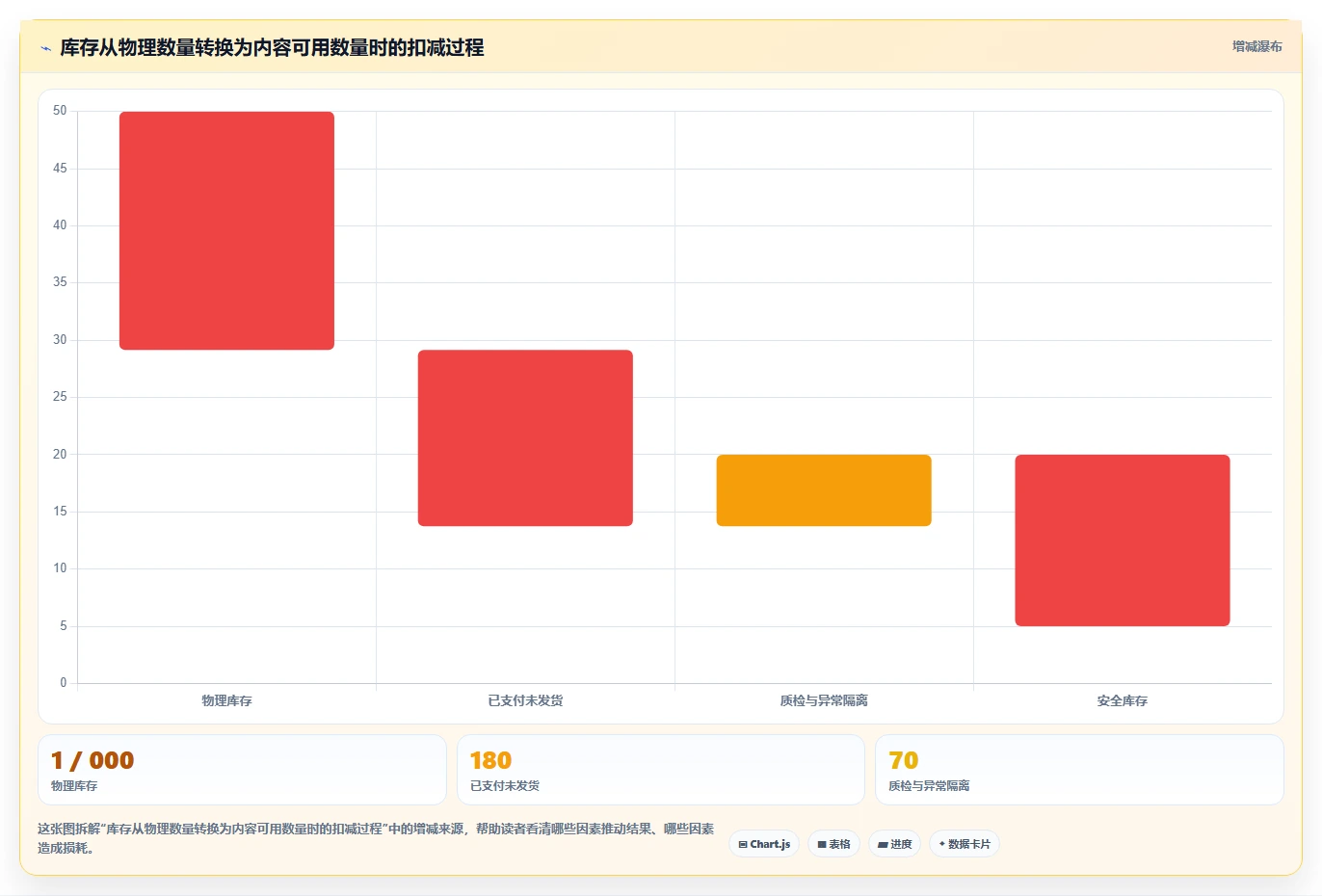The width and height of the screenshot is (1322, 896).
Task: Open the 70 质检与异常隔离 stat card
Action: (1079, 770)
